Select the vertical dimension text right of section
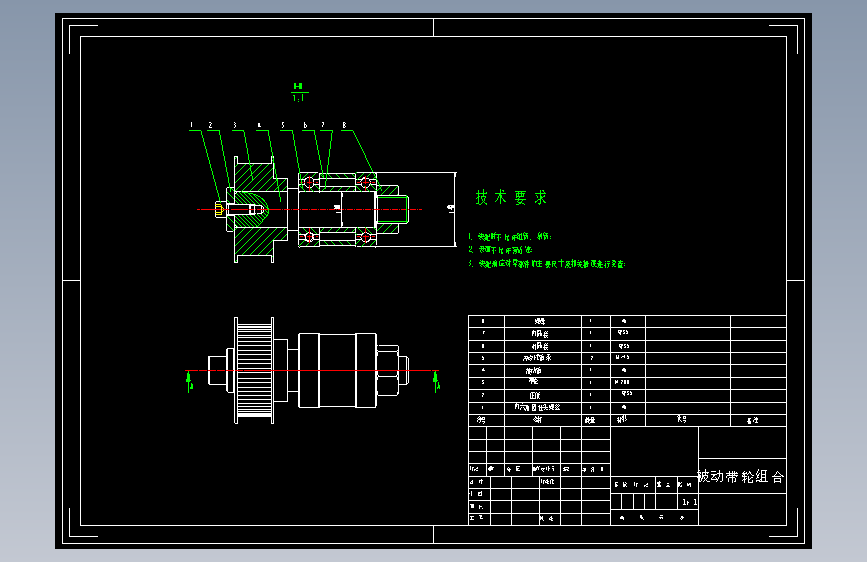The height and width of the screenshot is (562, 867). pos(451,209)
